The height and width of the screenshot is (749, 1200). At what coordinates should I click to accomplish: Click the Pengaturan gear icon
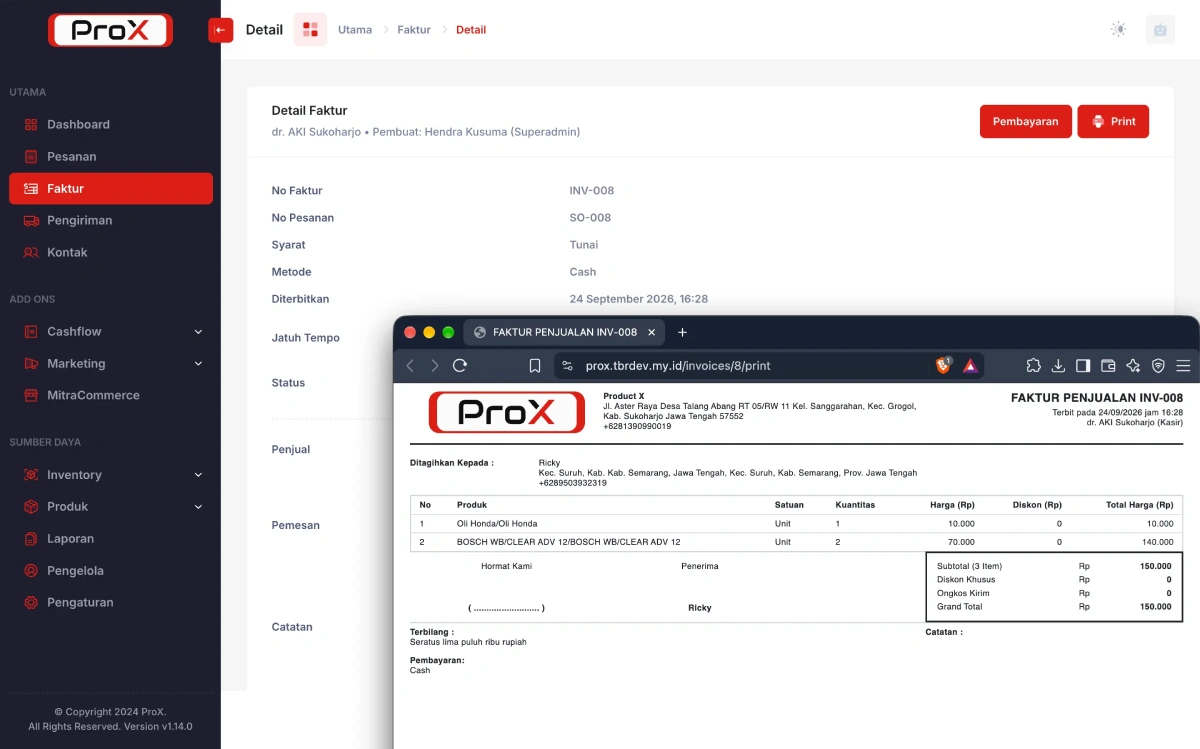(31, 603)
